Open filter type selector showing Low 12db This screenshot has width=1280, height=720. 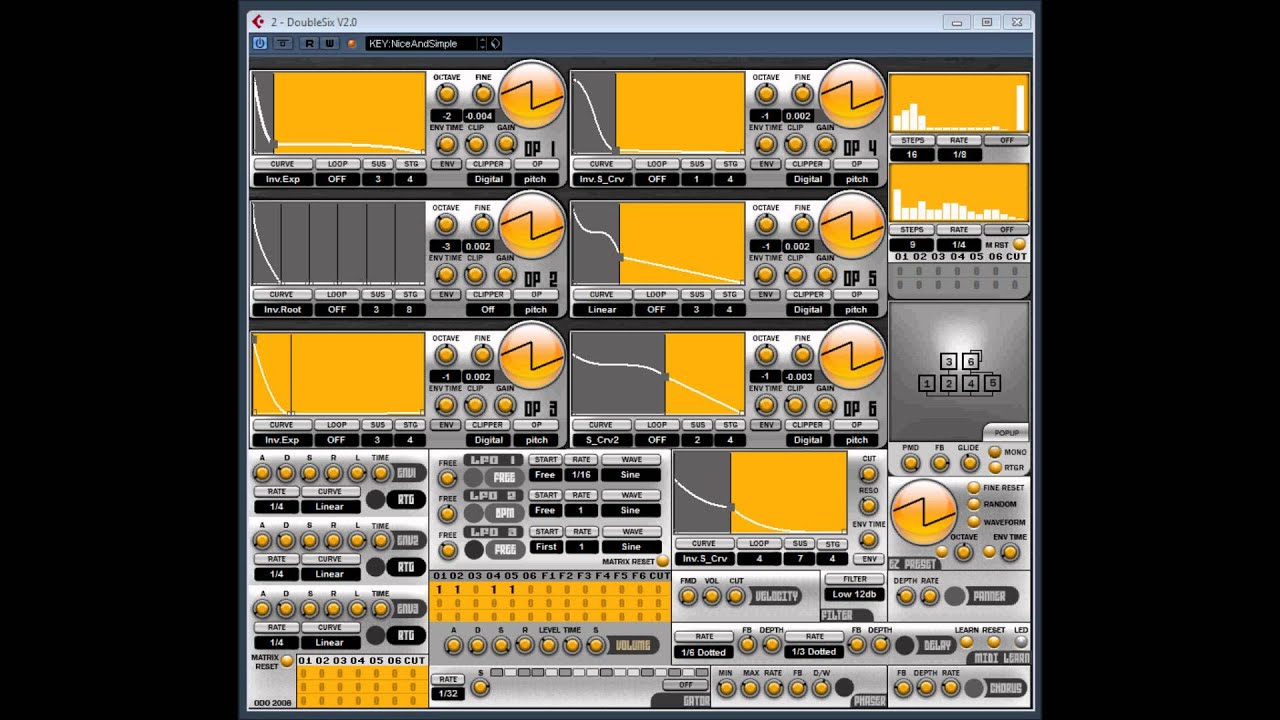pyautogui.click(x=854, y=594)
